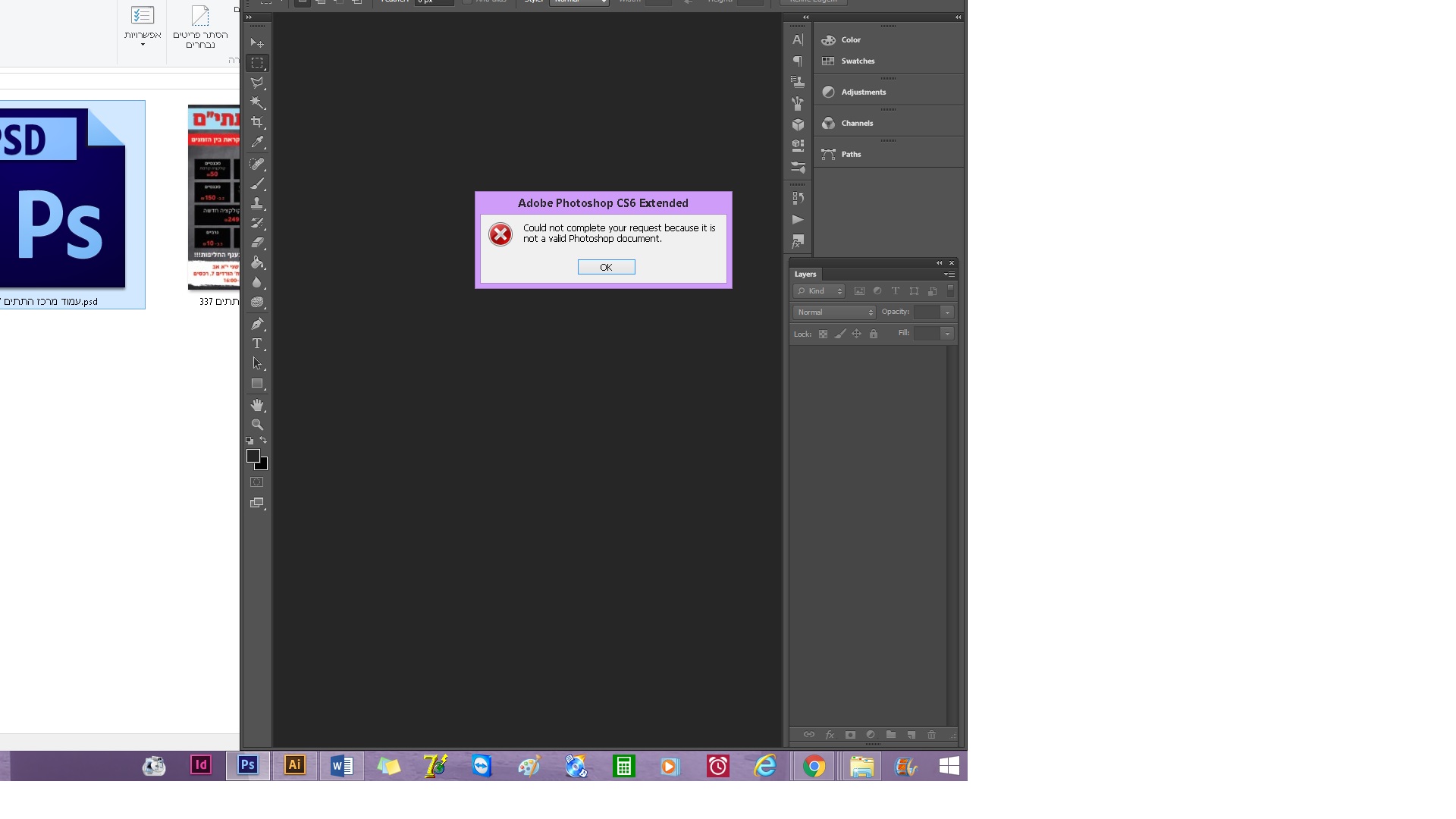Click the background color swatch

point(264,466)
